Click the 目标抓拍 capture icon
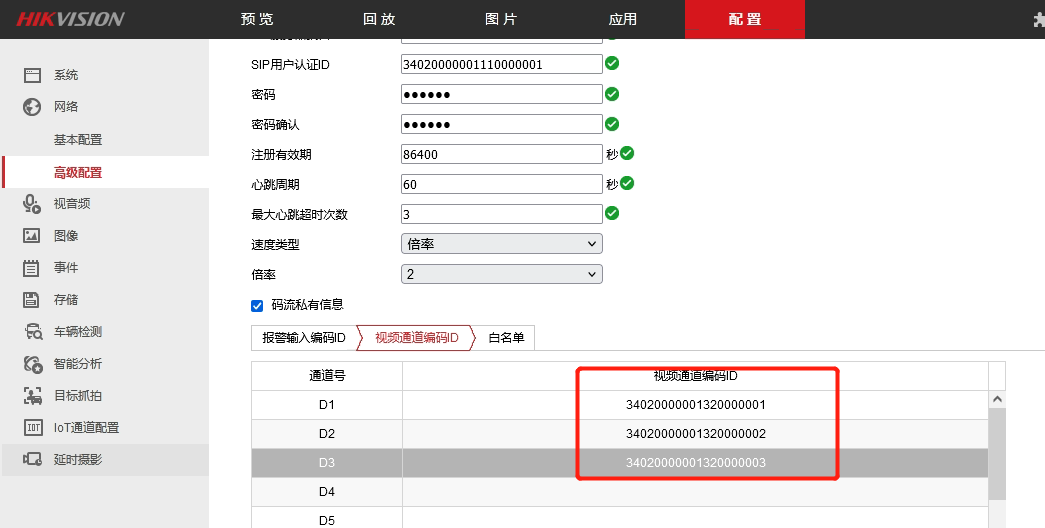The image size is (1045, 528). coord(33,395)
